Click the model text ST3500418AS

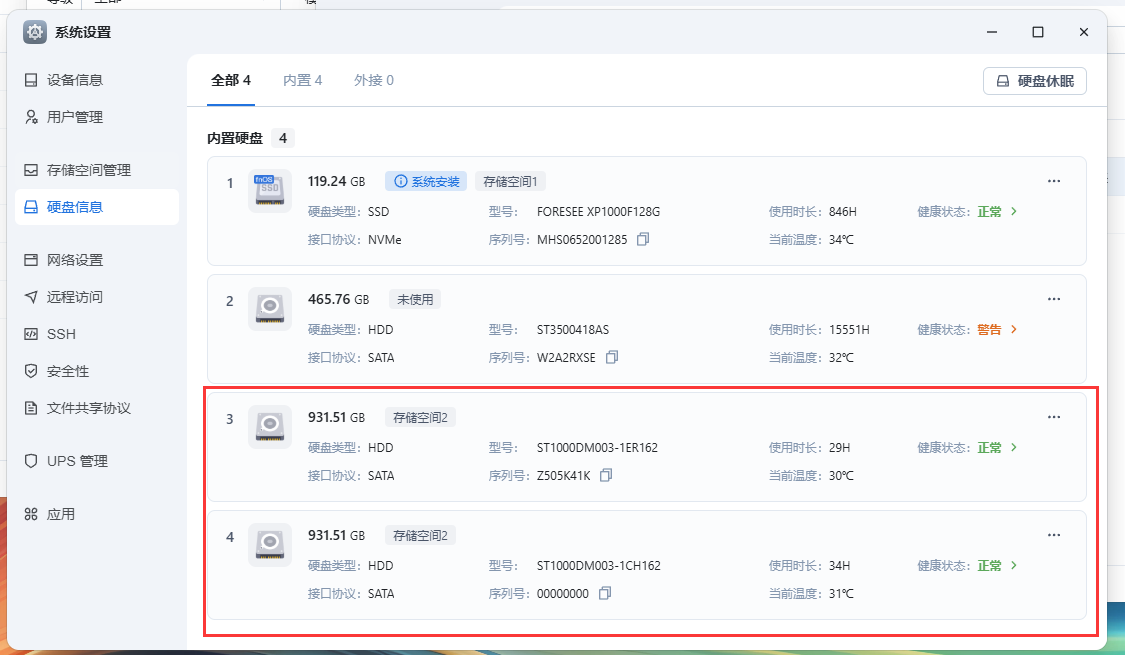pos(573,329)
